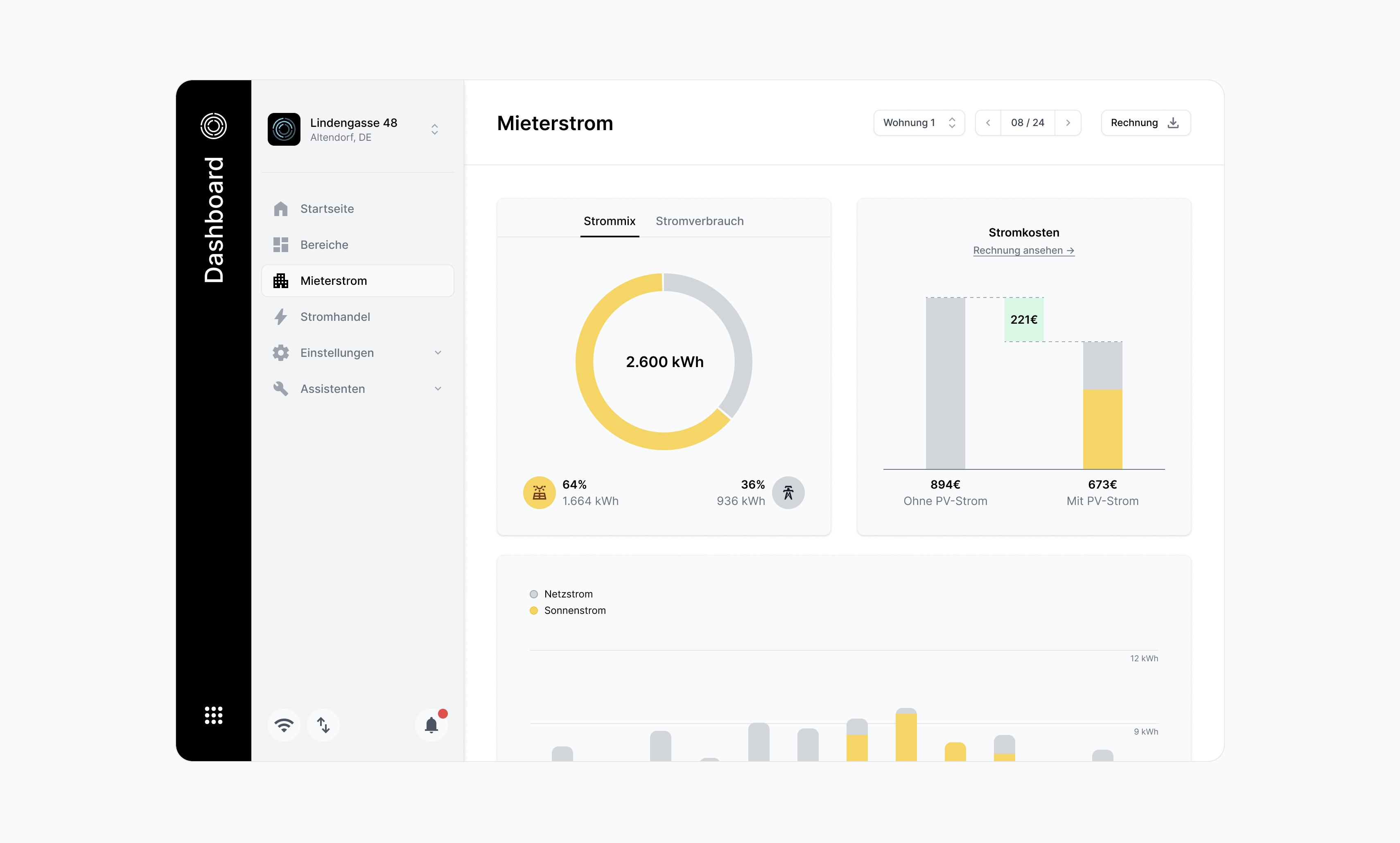This screenshot has width=1400, height=843.
Task: Open the Wohnung 1 selector dropdown
Action: [x=919, y=123]
